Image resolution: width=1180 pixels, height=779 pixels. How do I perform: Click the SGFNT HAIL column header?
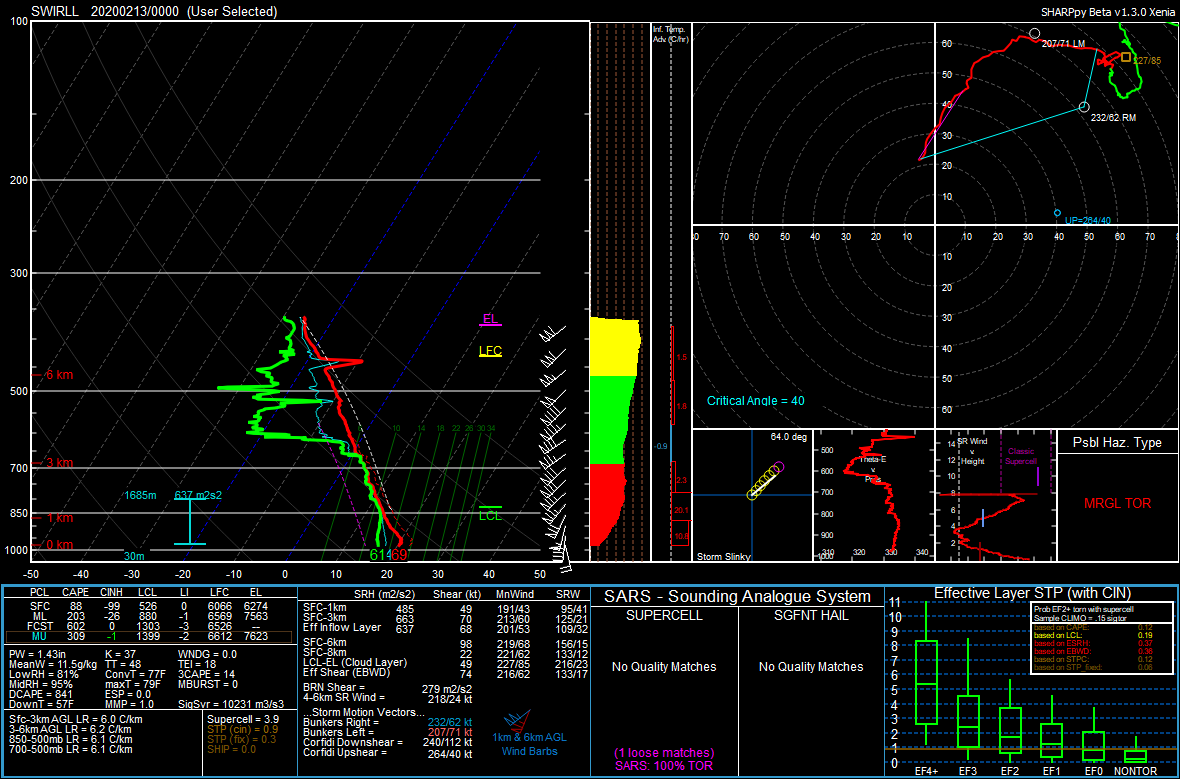tap(811, 616)
